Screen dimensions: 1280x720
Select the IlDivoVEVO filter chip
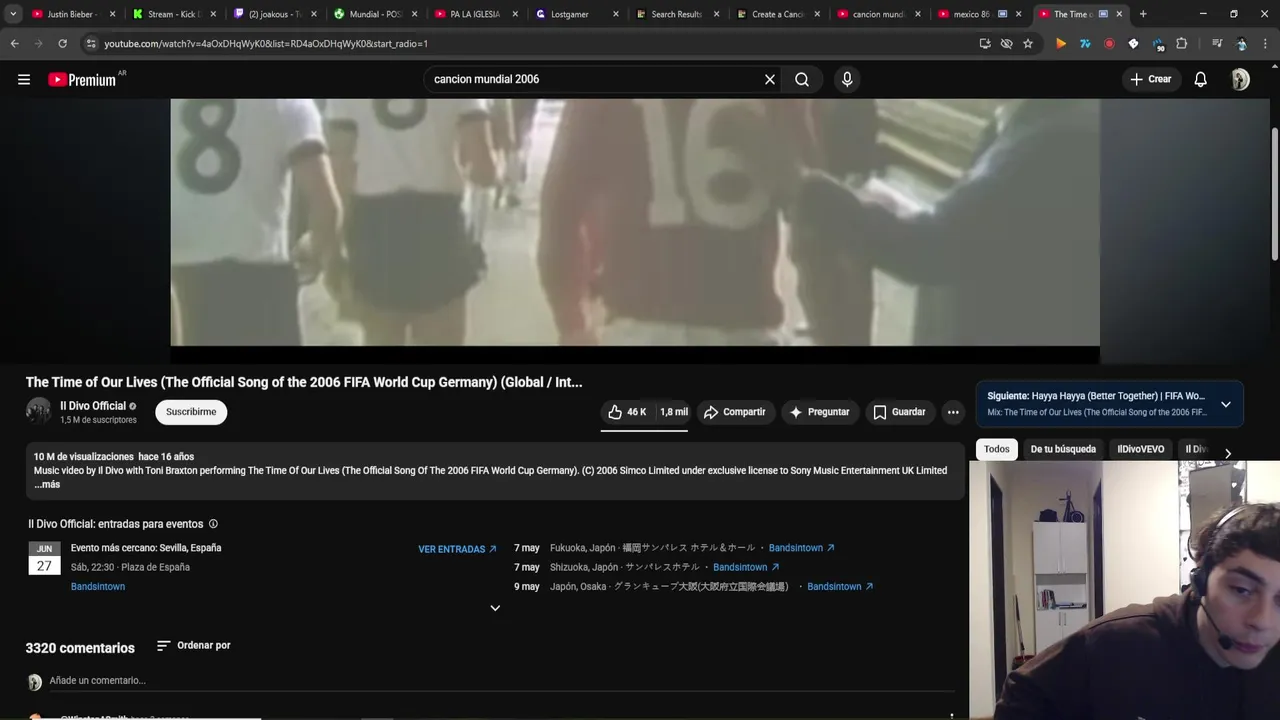1141,449
